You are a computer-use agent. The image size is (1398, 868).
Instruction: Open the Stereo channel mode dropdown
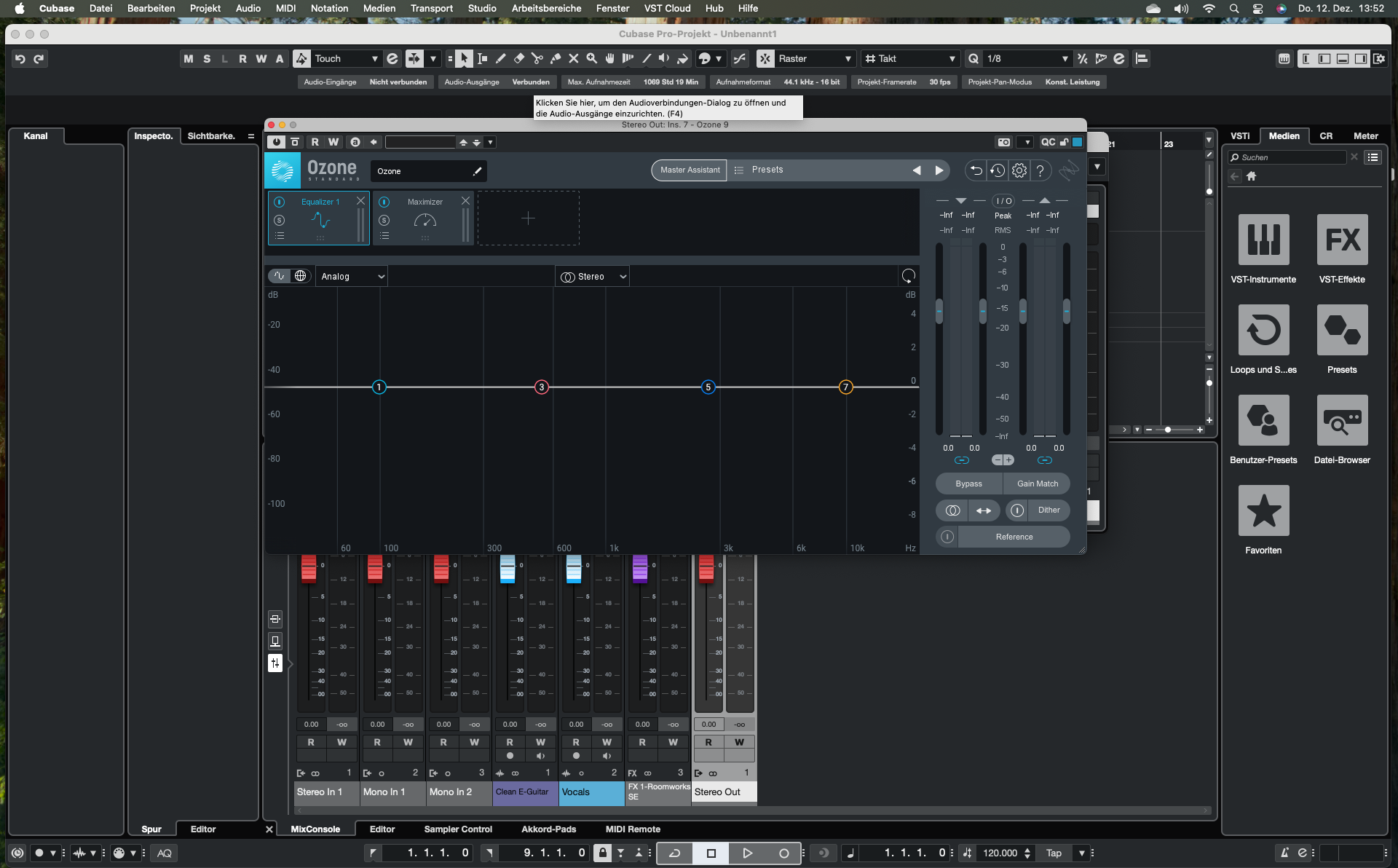coord(593,277)
